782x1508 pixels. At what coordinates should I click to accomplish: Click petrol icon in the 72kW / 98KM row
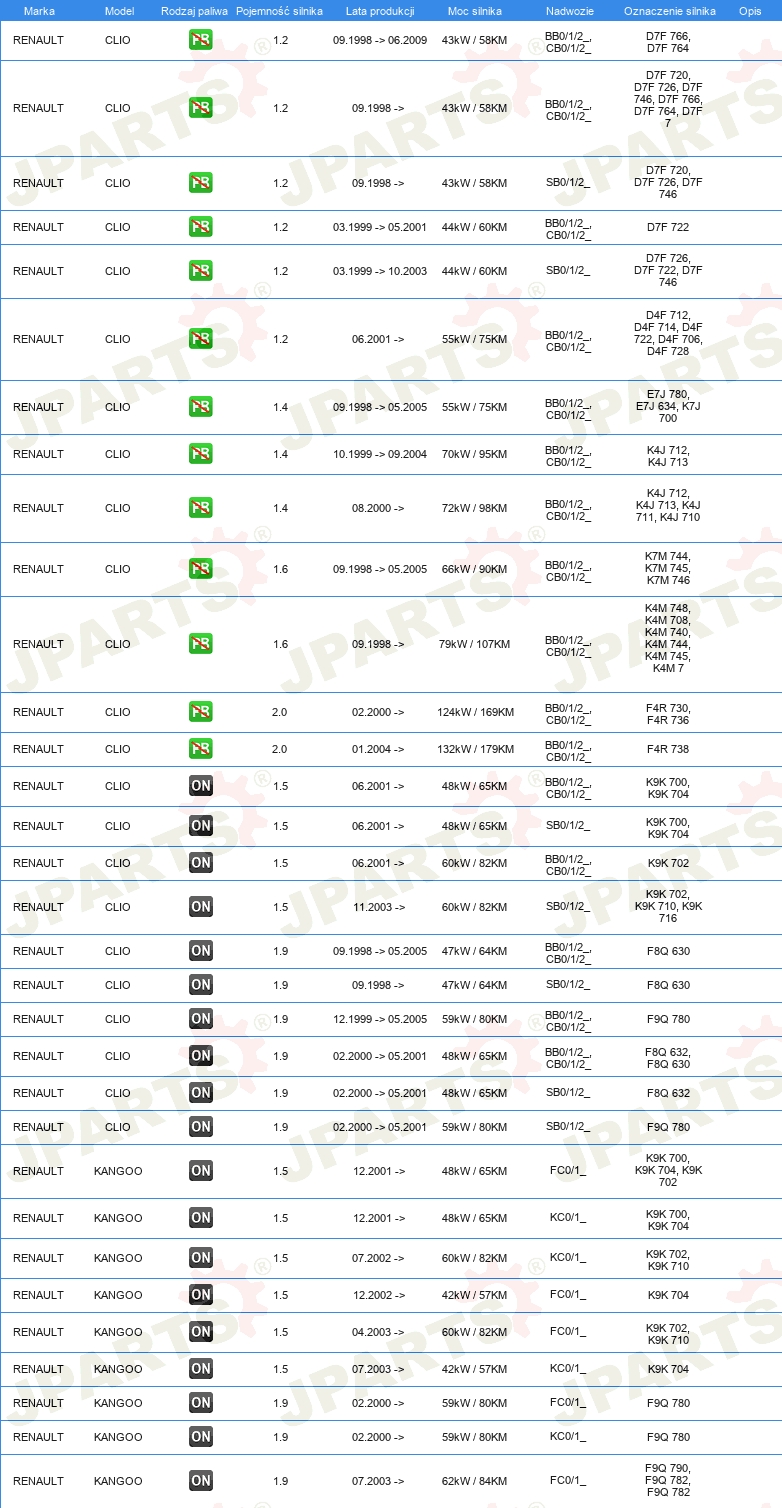click(x=201, y=508)
